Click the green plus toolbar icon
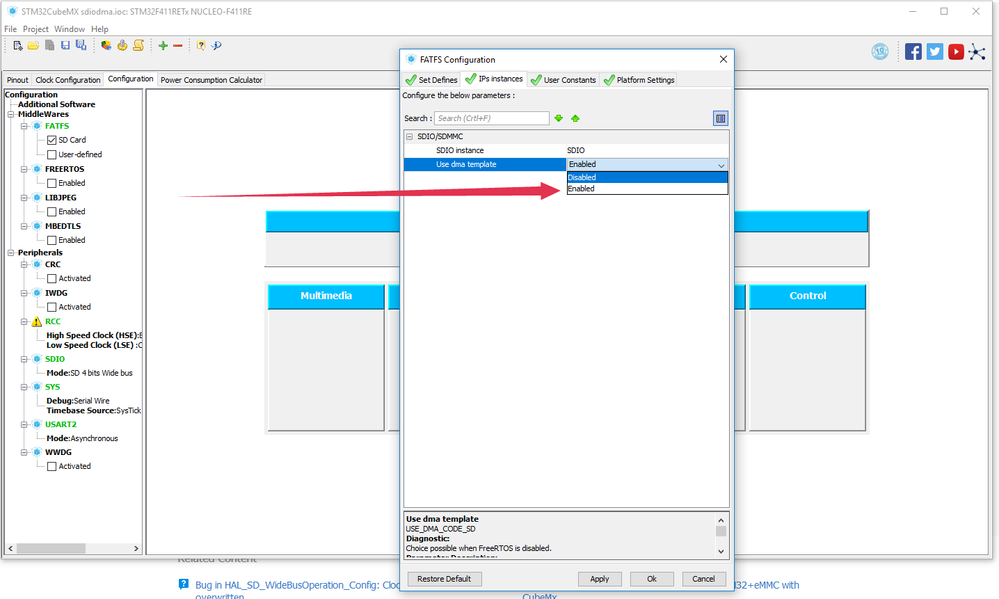The height and width of the screenshot is (599, 999). pyautogui.click(x=163, y=45)
